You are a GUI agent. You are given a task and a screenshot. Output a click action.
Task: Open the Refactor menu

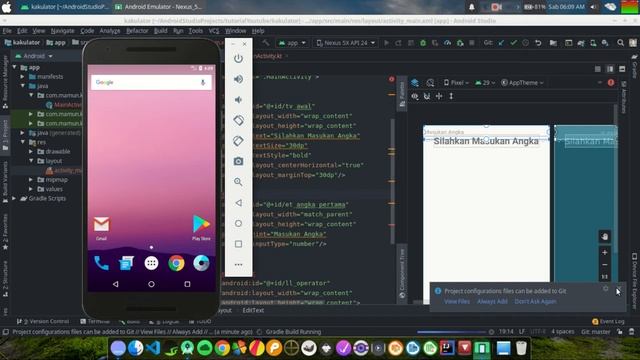pyautogui.click(x=137, y=31)
